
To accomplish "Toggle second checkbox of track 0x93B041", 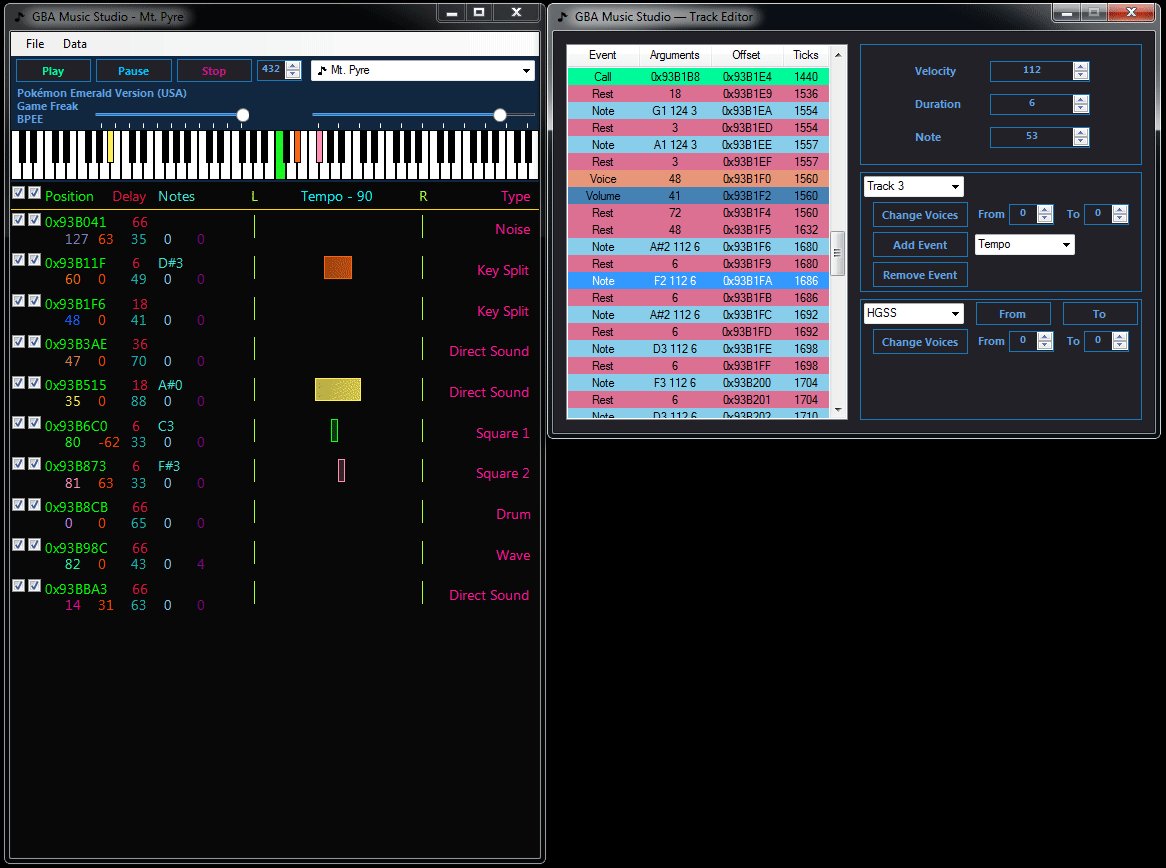I will (34, 219).
